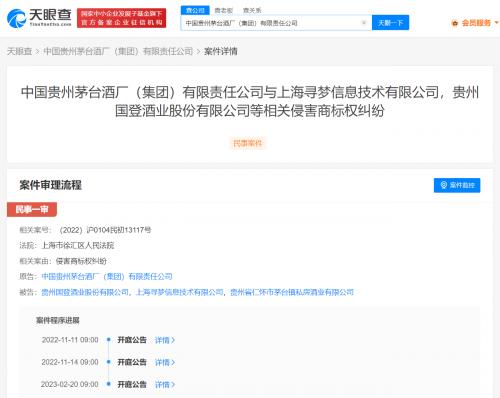This screenshot has height=398, width=500.
Task: Select the 查公司 search tab
Action: (x=195, y=10)
